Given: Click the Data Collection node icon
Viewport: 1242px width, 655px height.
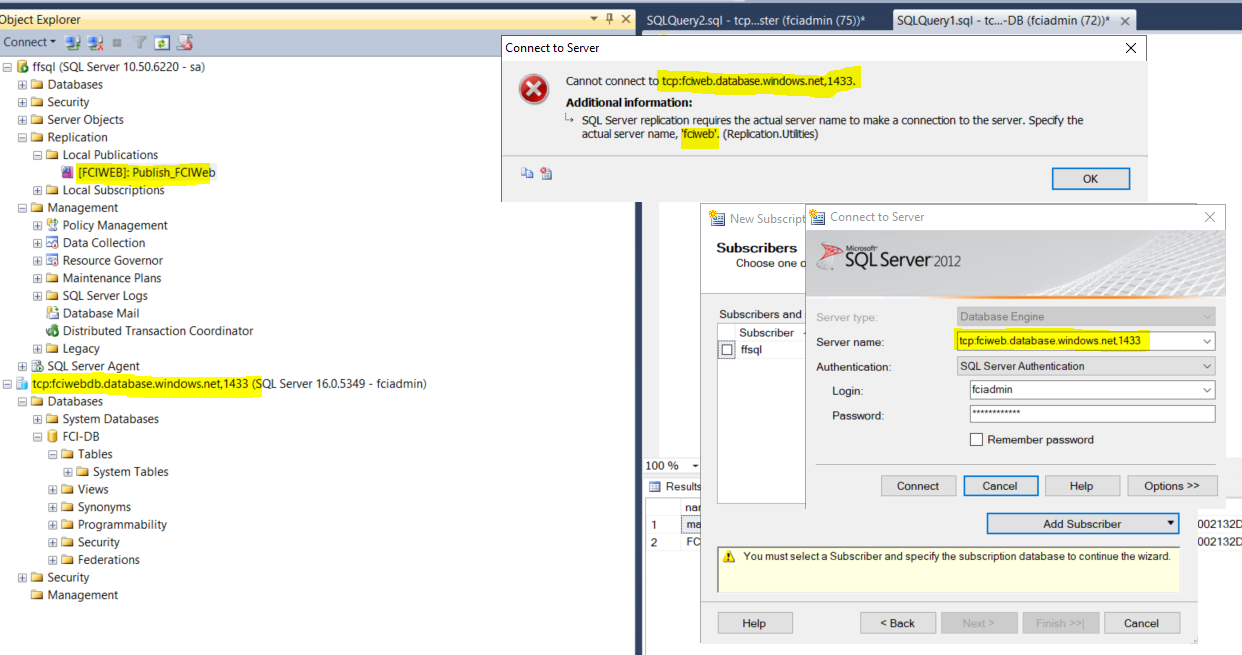Looking at the screenshot, I should (53, 243).
